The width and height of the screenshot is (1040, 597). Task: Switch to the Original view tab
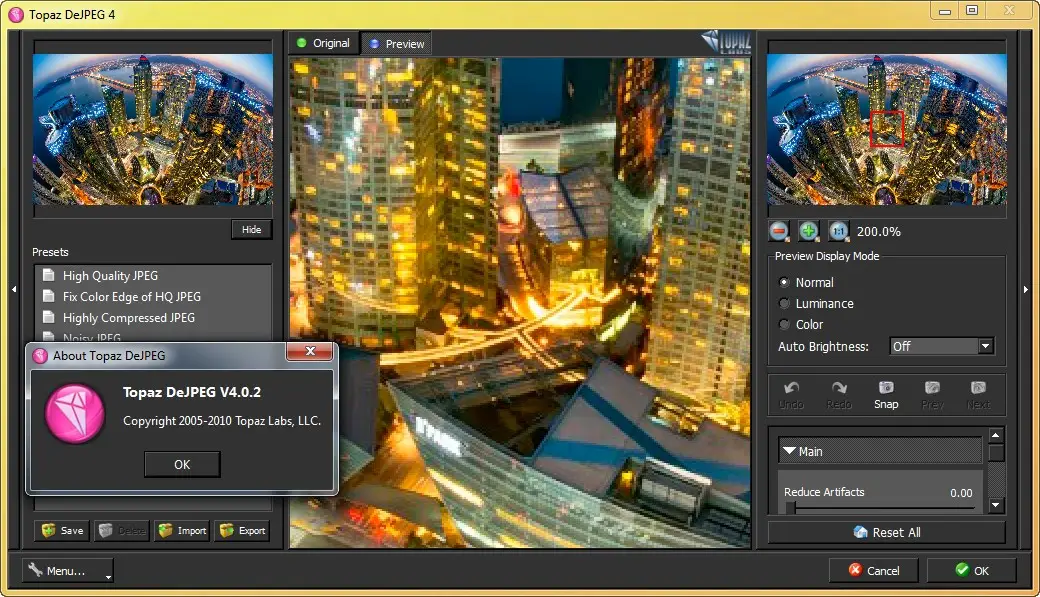tap(324, 43)
